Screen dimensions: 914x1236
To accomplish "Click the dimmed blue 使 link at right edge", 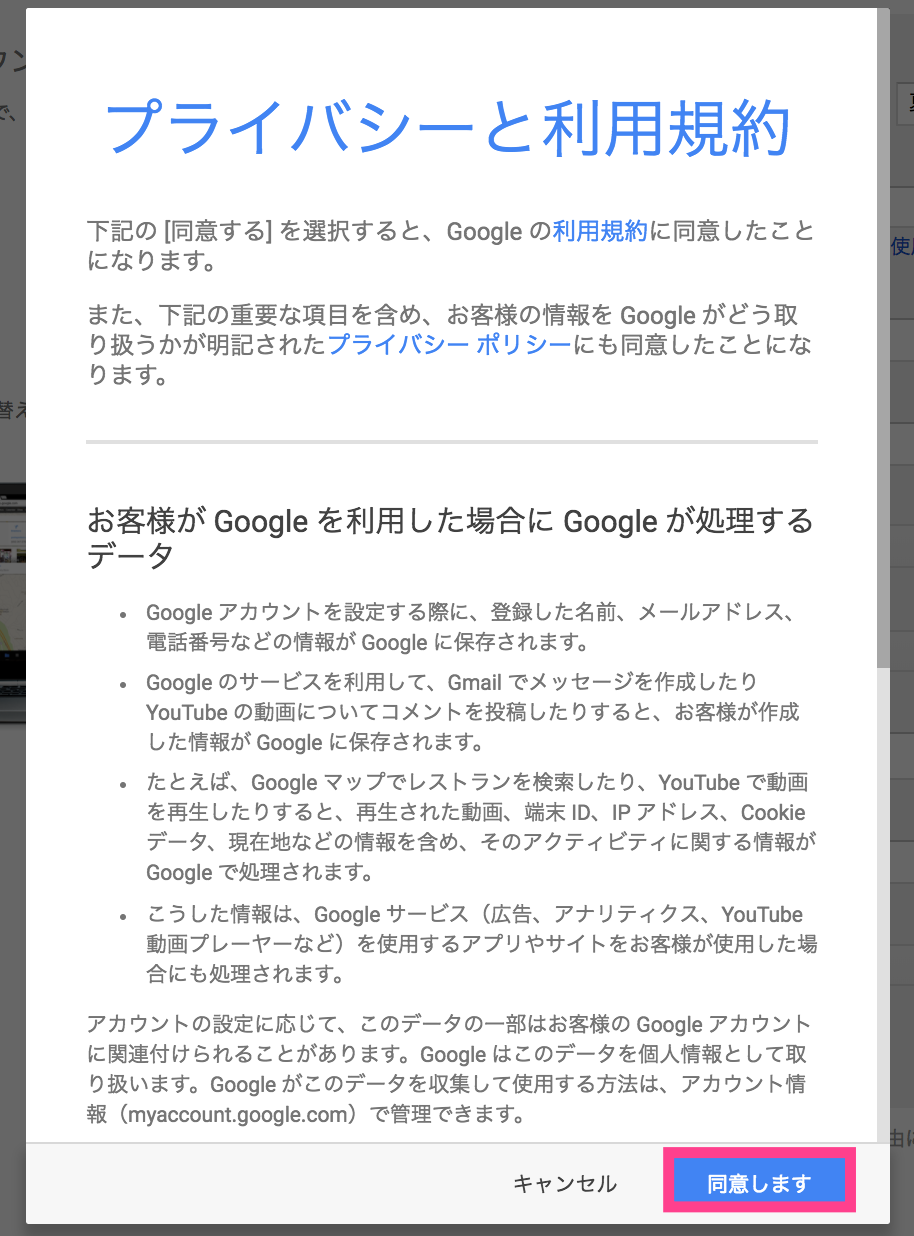I will 902,245.
